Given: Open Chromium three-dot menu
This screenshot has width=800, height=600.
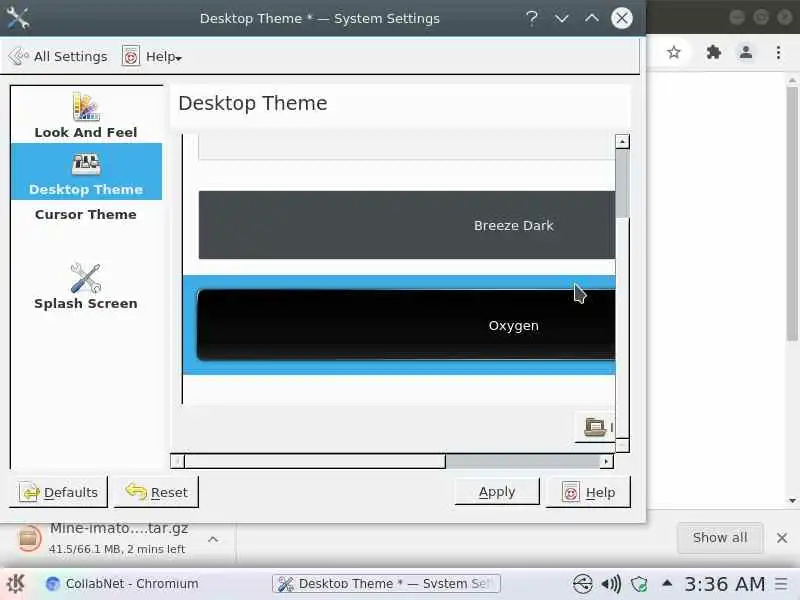Looking at the screenshot, I should [x=778, y=52].
